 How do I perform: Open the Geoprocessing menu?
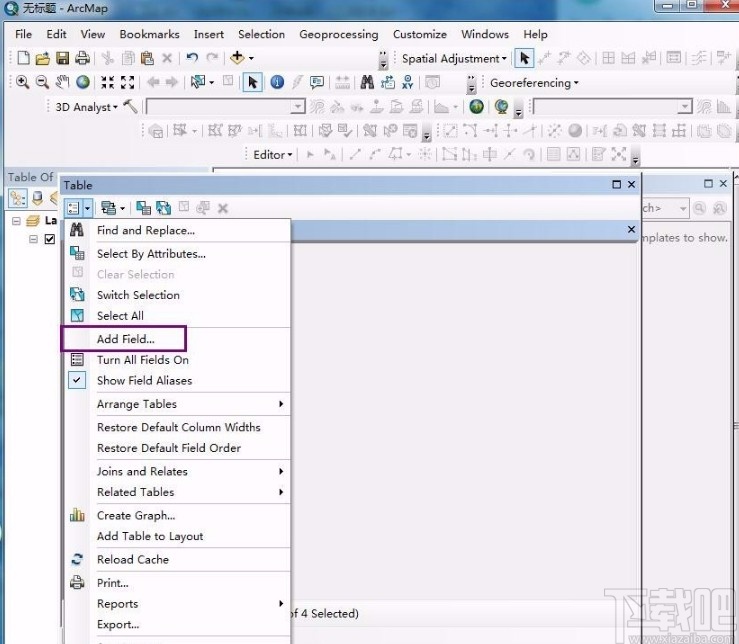(339, 34)
